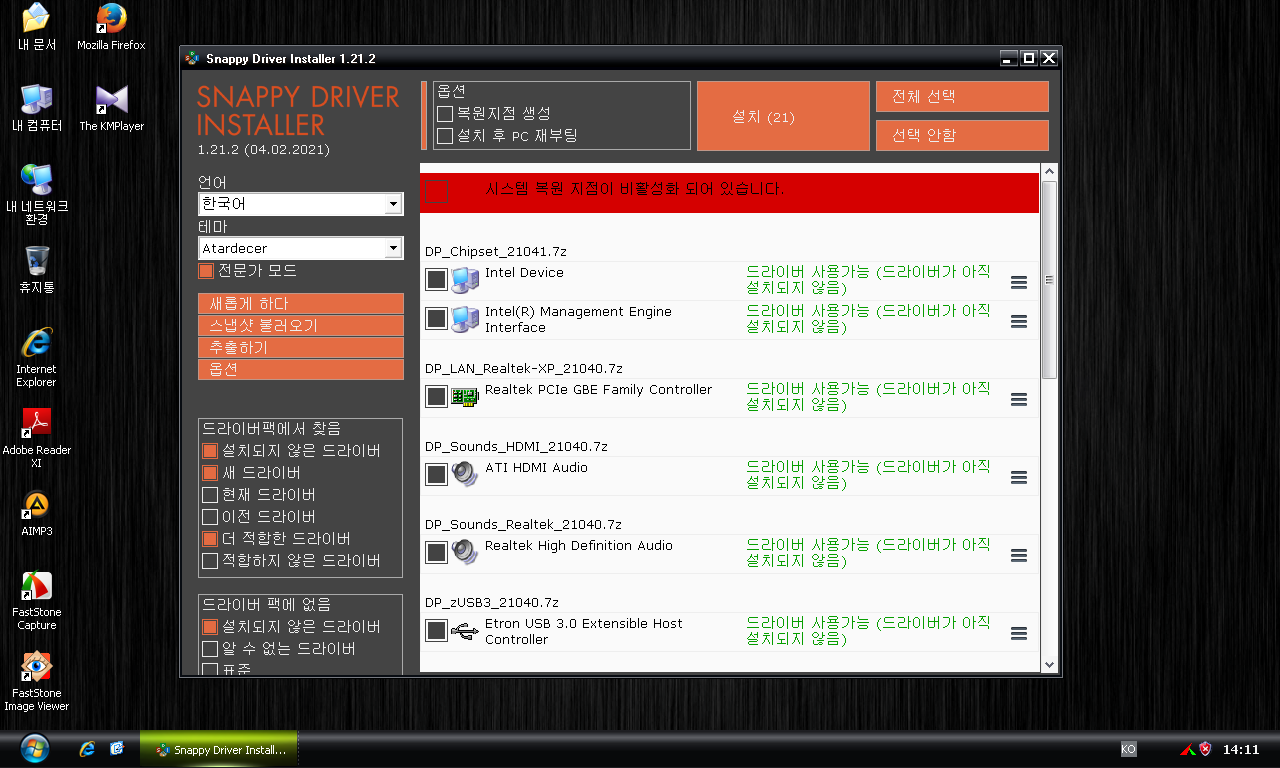Select 추출하기 menu item

301,348
